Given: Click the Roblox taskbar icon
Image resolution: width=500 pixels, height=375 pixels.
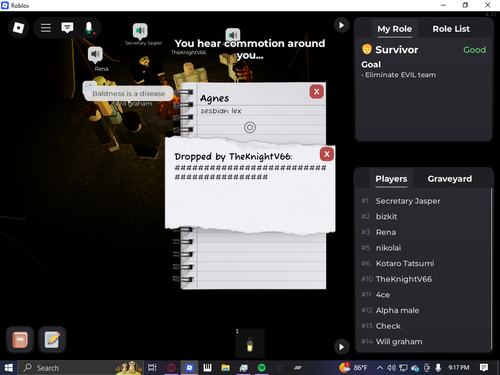Looking at the screenshot, I should [189, 368].
